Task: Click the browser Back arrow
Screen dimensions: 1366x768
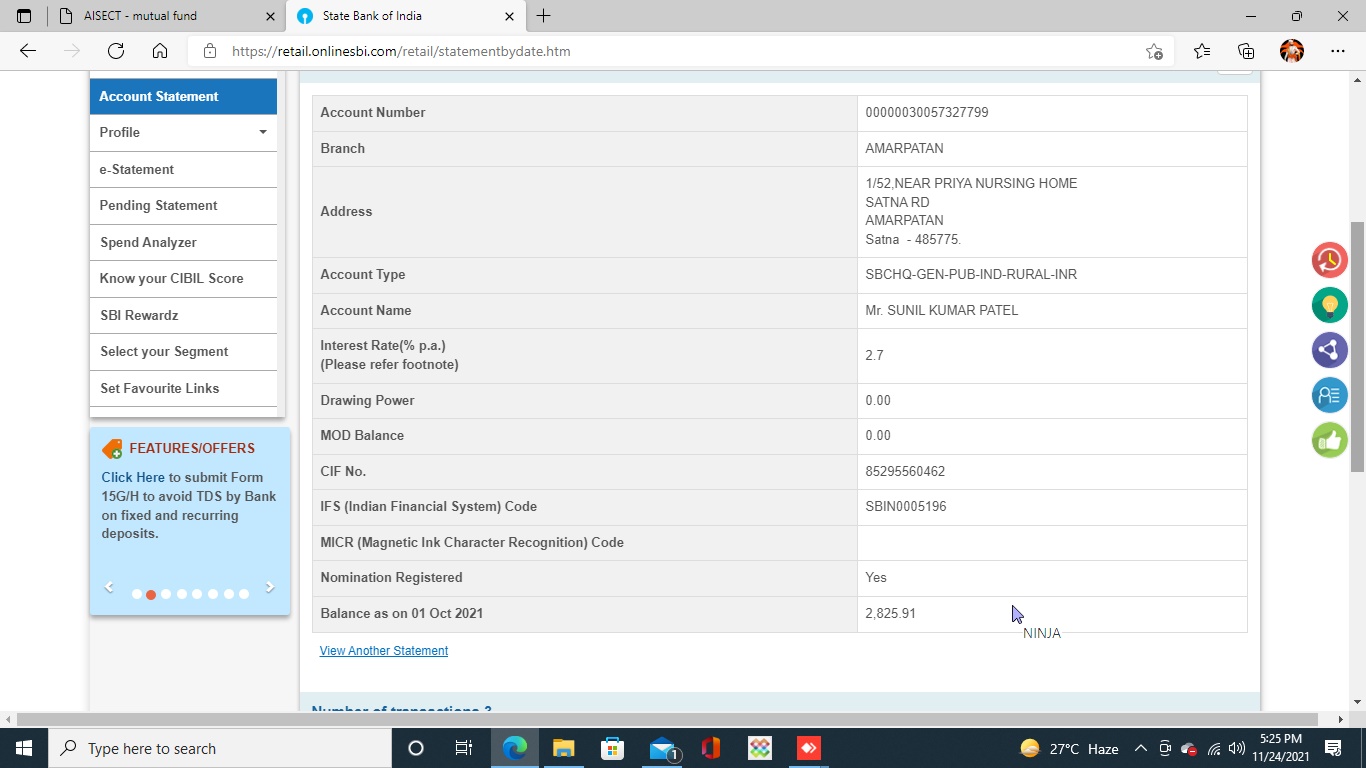Action: (28, 51)
